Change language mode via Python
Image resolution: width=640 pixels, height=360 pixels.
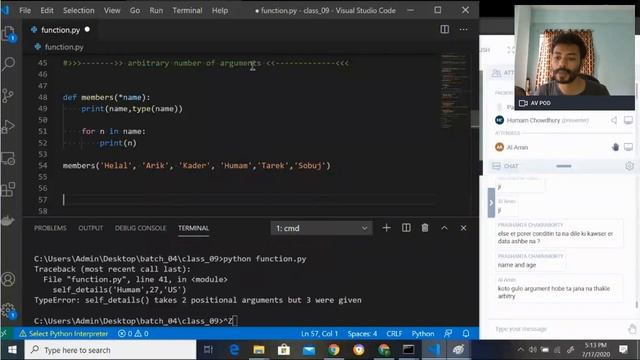pos(423,333)
